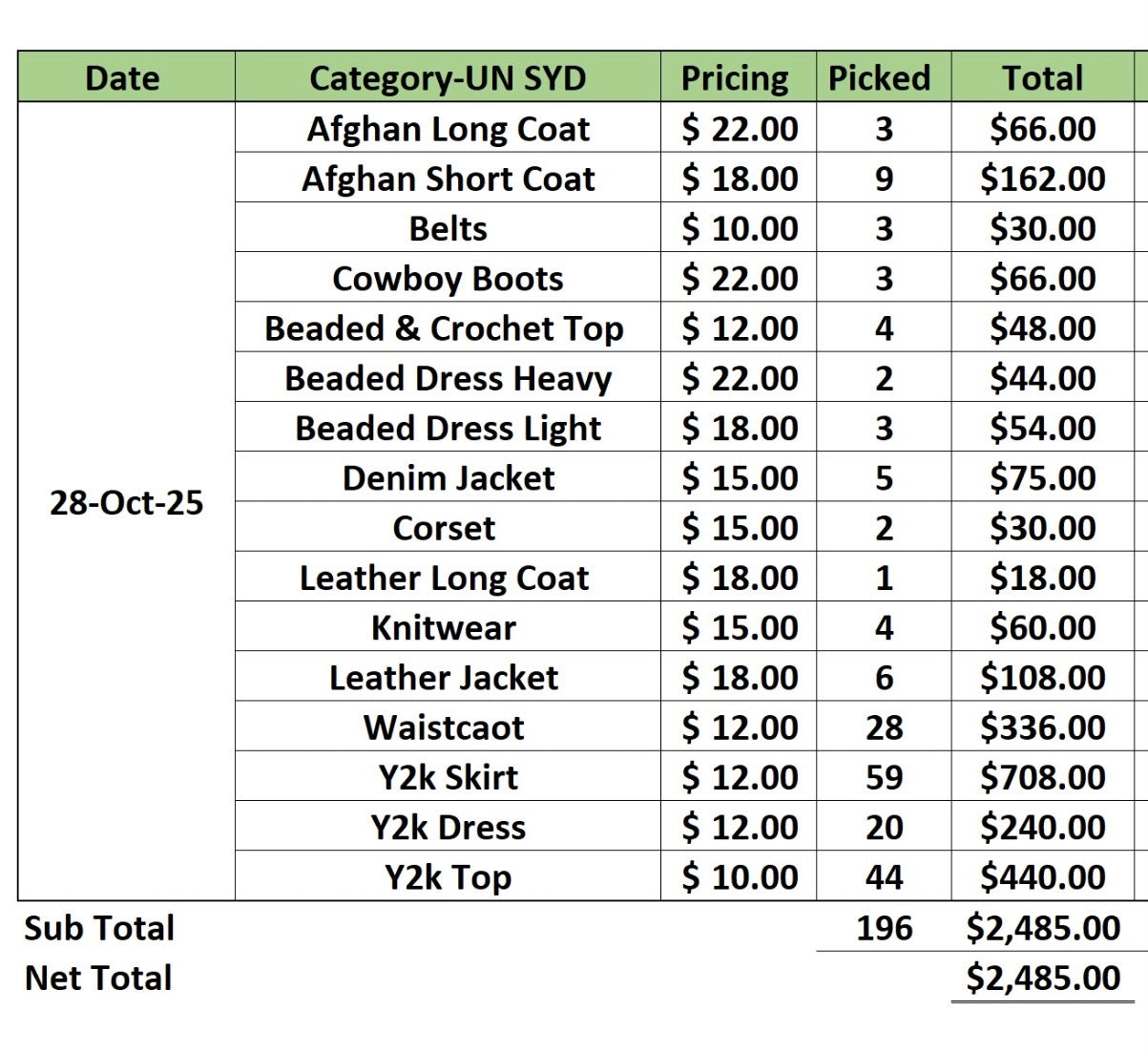
Task: Select the Sub Total label cell
Action: pos(99,928)
